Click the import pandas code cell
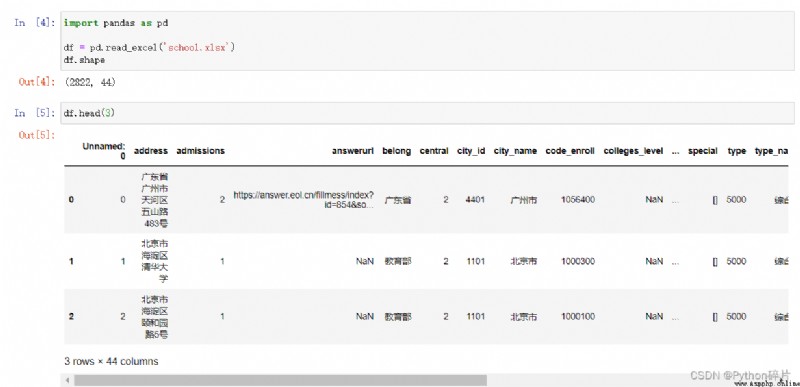800x387 pixels. [x=427, y=41]
